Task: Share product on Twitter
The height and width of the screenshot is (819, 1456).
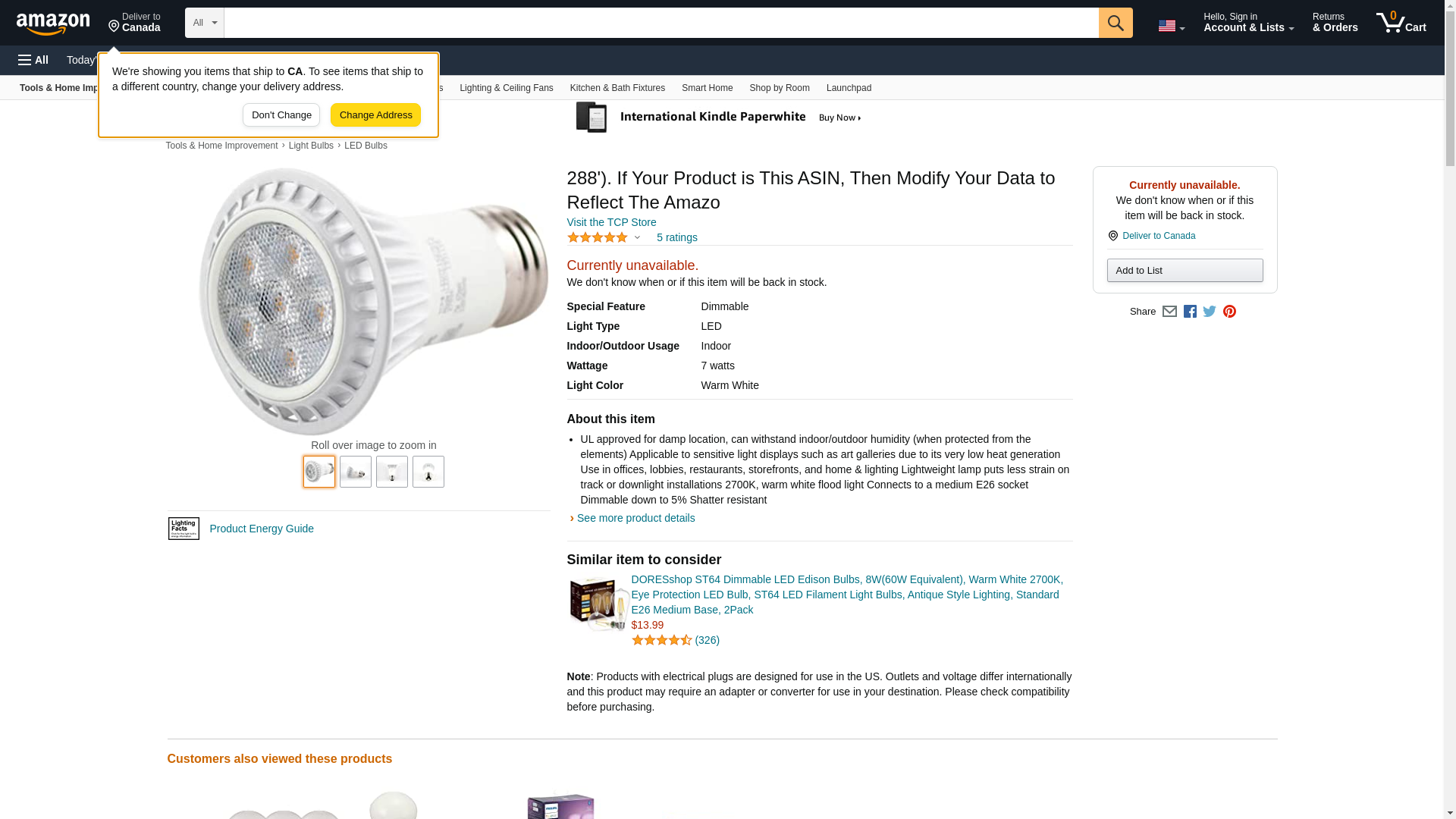Action: 1210,312
